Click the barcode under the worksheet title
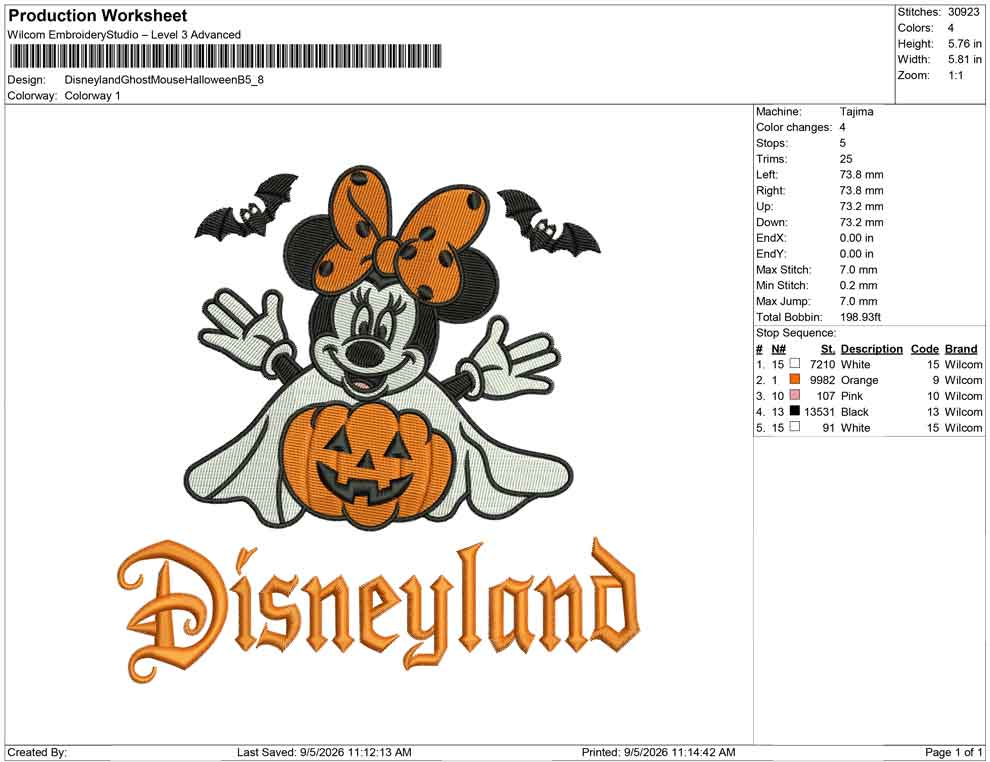The width and height of the screenshot is (990, 762). coord(225,56)
